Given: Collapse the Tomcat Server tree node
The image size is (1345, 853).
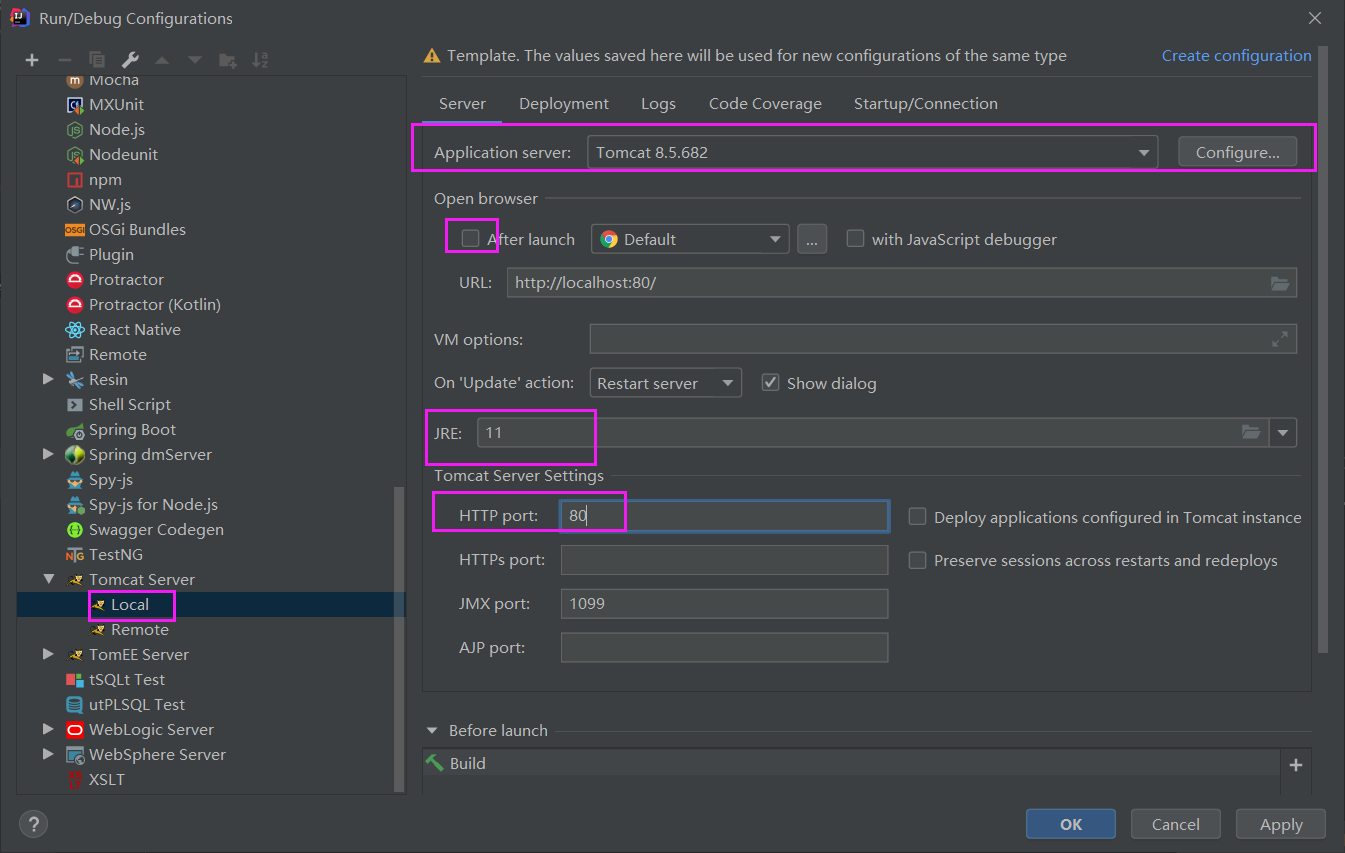Looking at the screenshot, I should click(48, 580).
